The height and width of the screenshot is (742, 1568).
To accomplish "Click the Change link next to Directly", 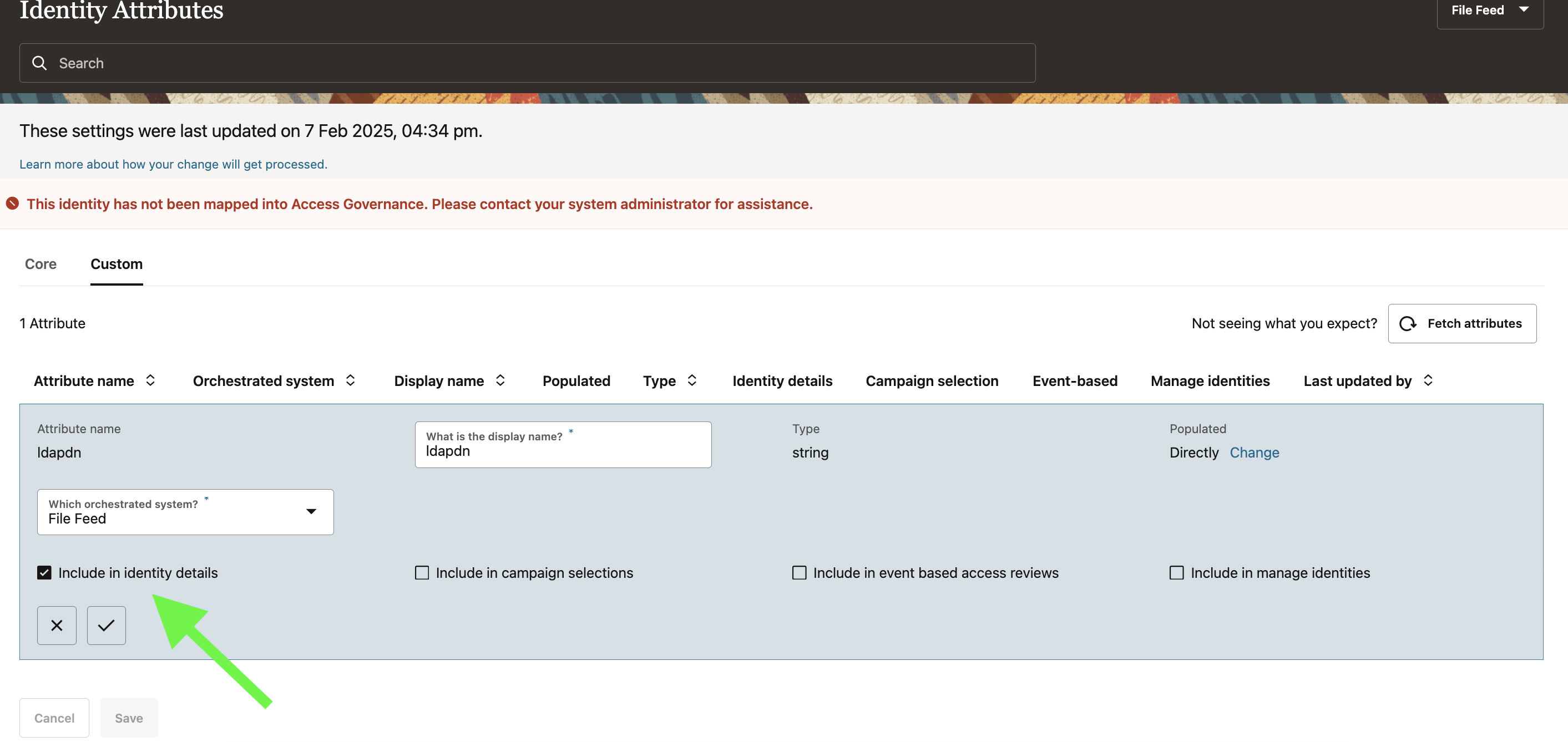I will [1255, 453].
